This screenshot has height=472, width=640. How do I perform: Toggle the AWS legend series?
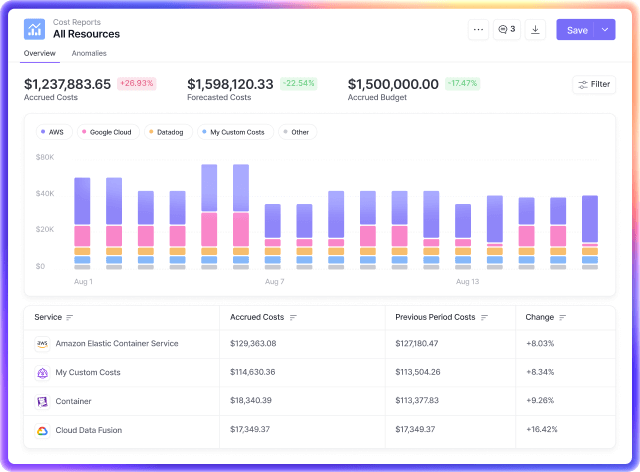coord(52,132)
